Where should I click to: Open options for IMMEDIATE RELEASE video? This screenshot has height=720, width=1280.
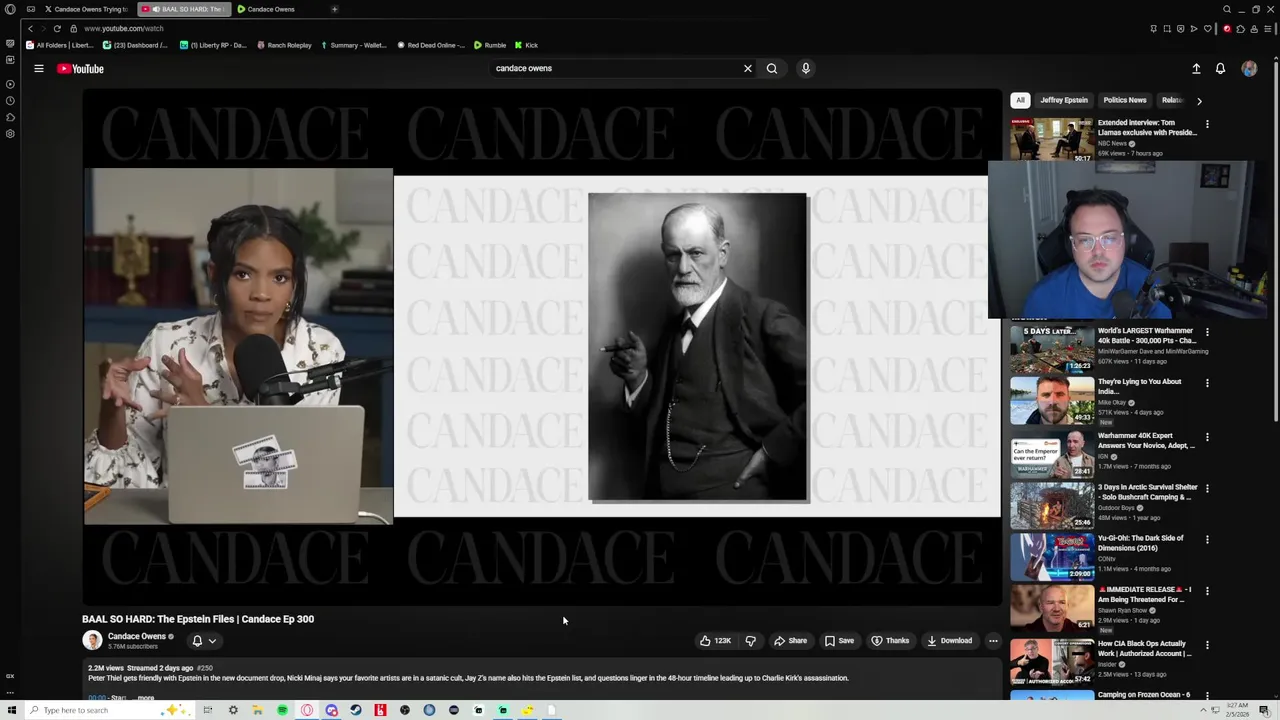[x=1207, y=591]
